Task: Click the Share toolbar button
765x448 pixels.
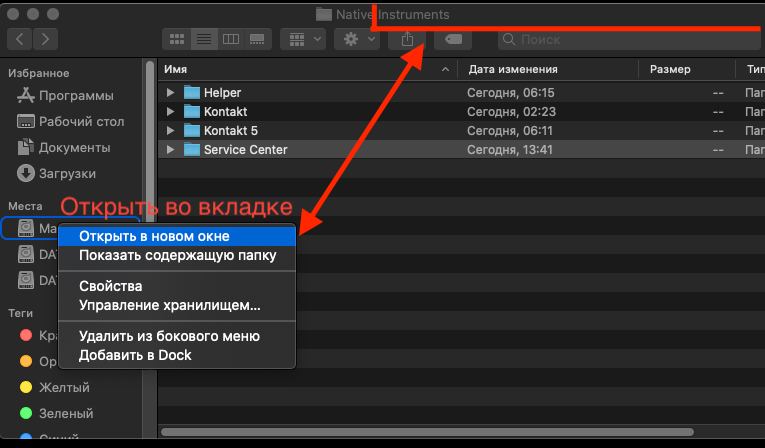Action: coord(407,39)
